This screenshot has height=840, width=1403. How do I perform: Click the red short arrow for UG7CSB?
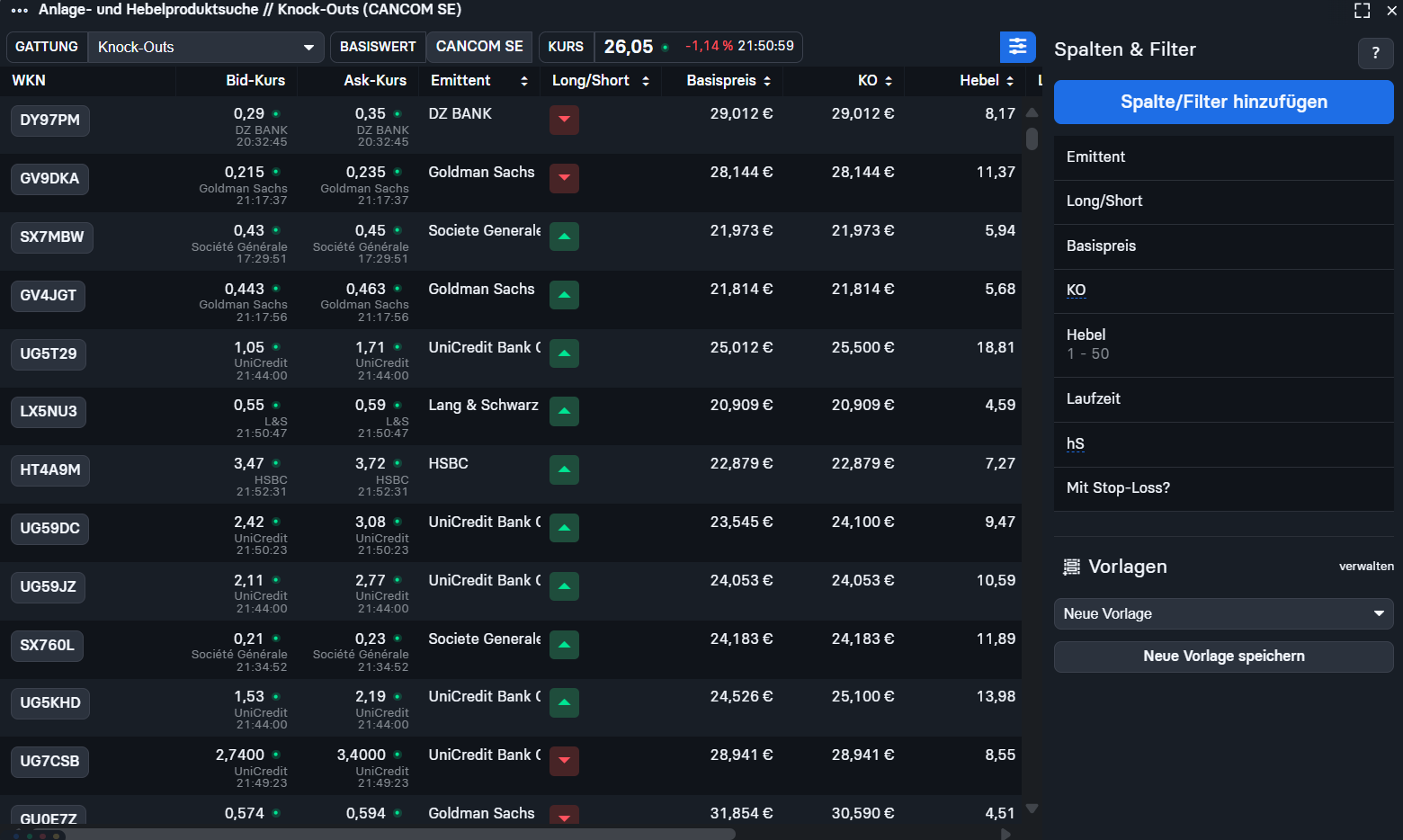tap(564, 761)
